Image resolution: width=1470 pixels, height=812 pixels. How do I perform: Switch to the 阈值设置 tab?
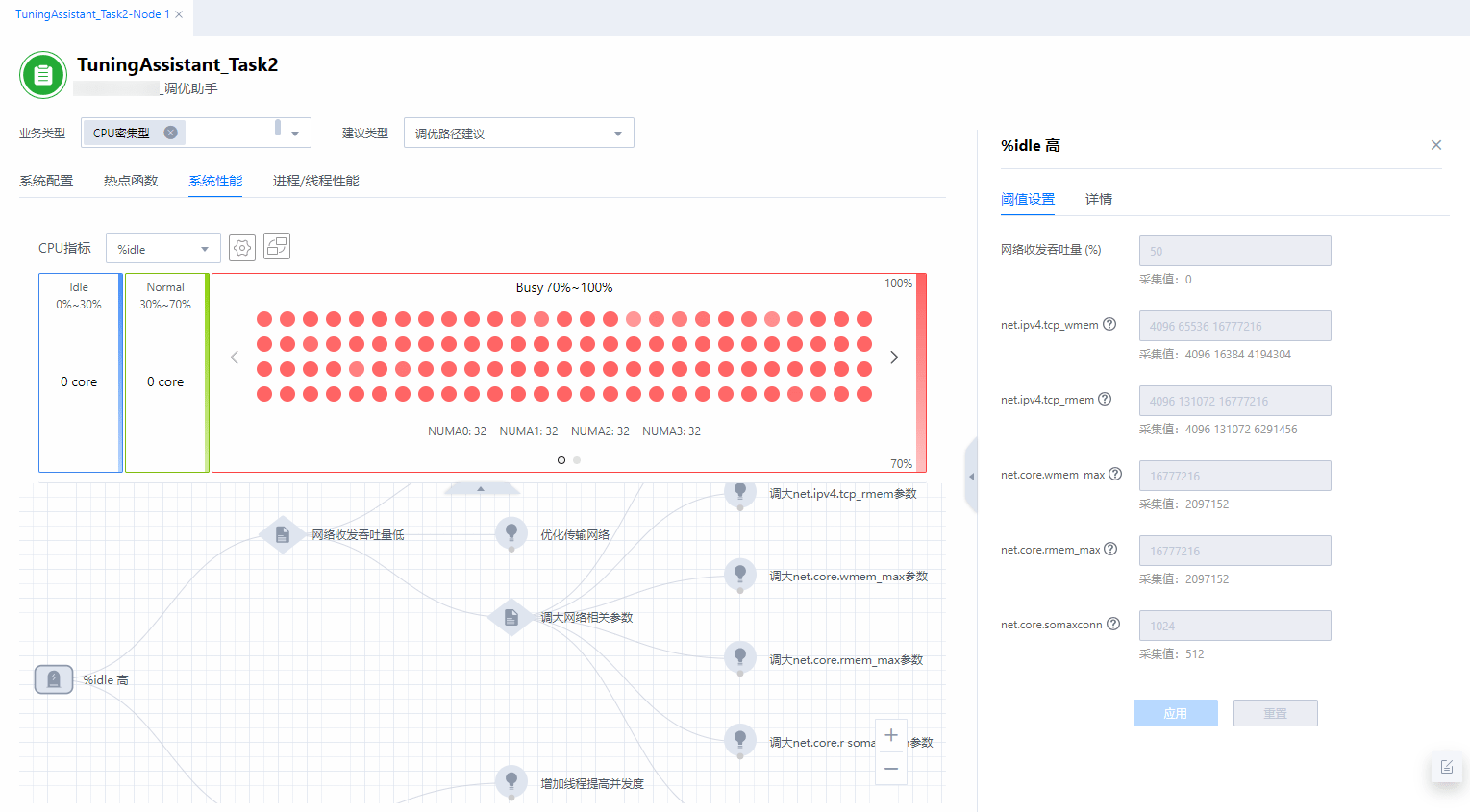coord(1028,199)
